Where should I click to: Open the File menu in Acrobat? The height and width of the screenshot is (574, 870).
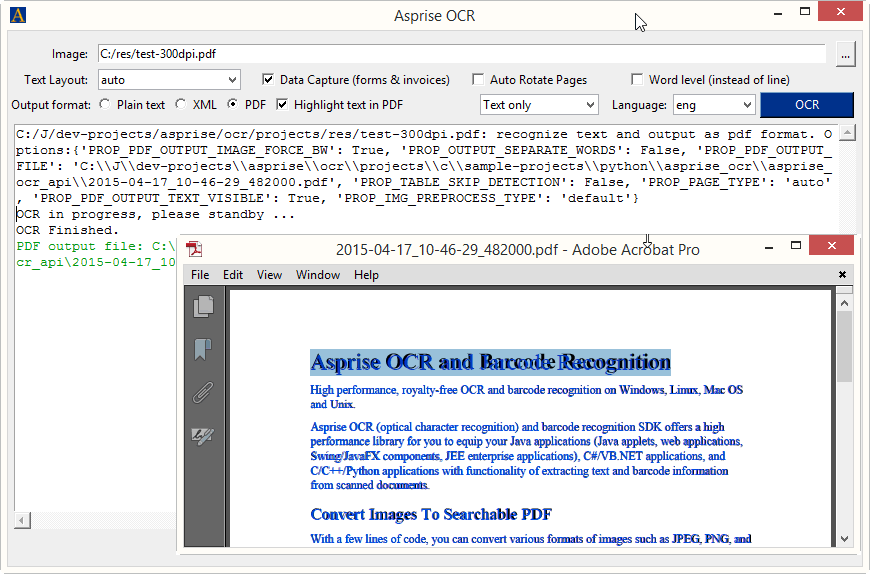click(200, 275)
